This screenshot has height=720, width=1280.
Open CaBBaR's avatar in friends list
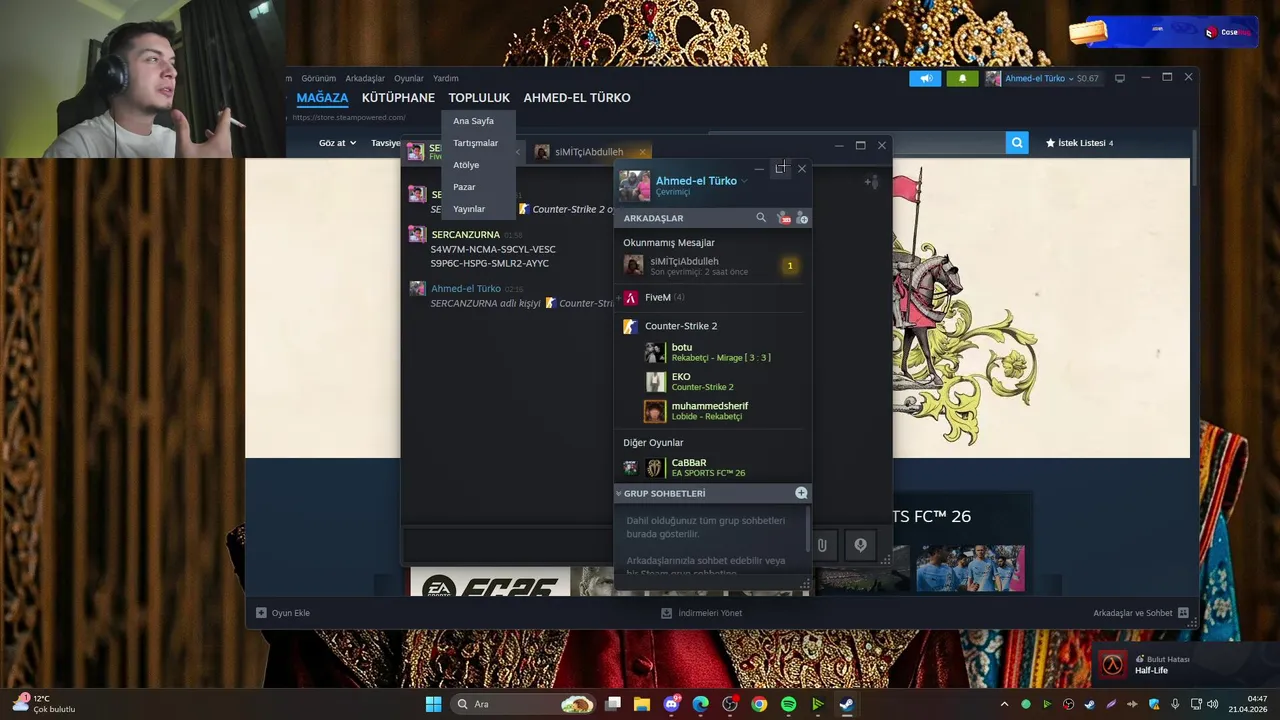pos(654,468)
